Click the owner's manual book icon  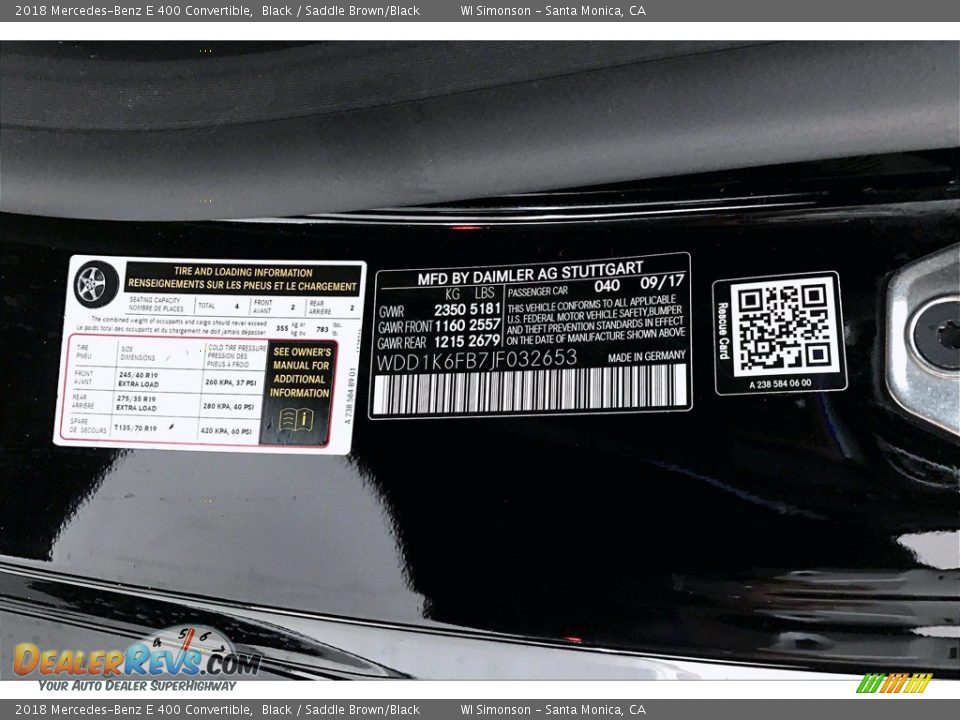296,421
